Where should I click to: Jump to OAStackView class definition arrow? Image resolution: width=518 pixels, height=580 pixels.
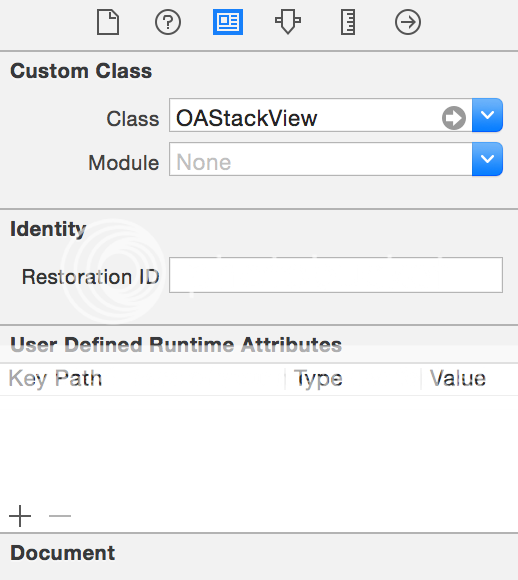point(454,118)
